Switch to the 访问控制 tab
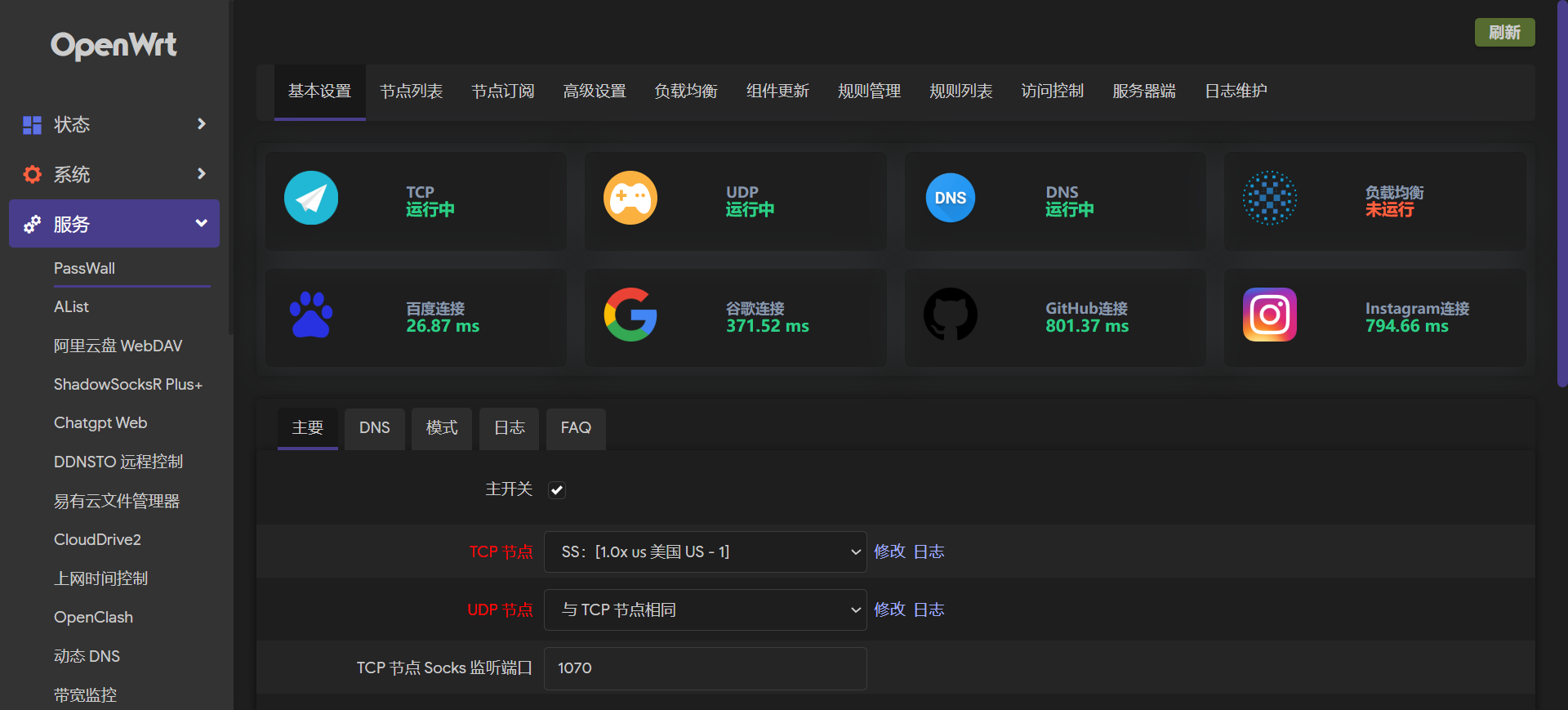The image size is (1568, 710). coord(1053,92)
